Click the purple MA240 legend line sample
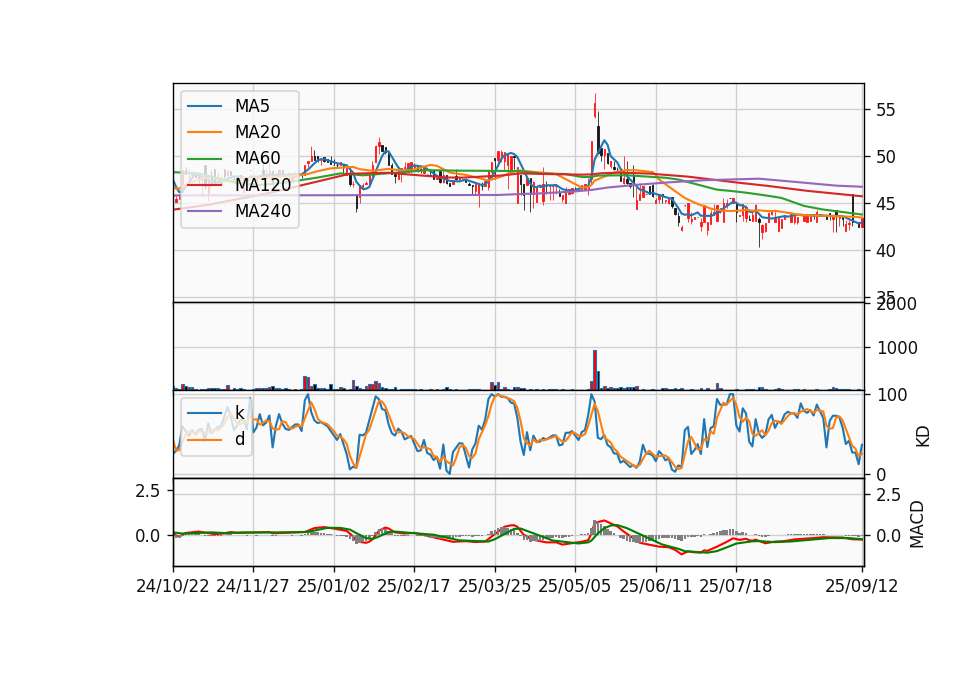960x690 pixels. (x=204, y=211)
